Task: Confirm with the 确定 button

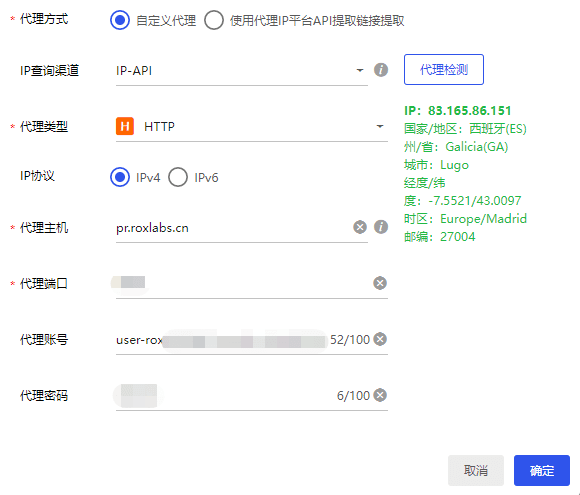Action: point(542,471)
